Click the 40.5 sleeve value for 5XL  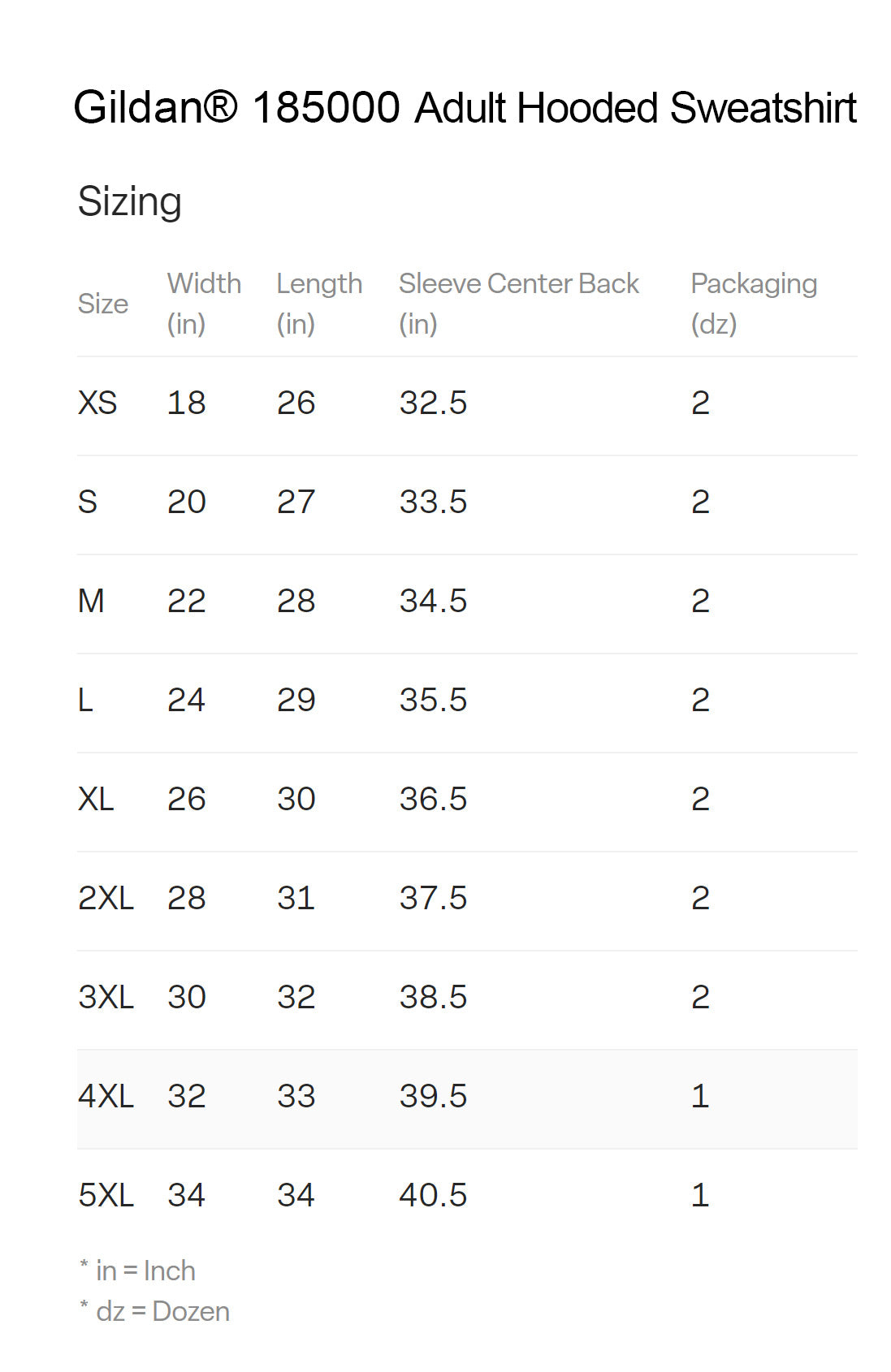click(433, 1195)
